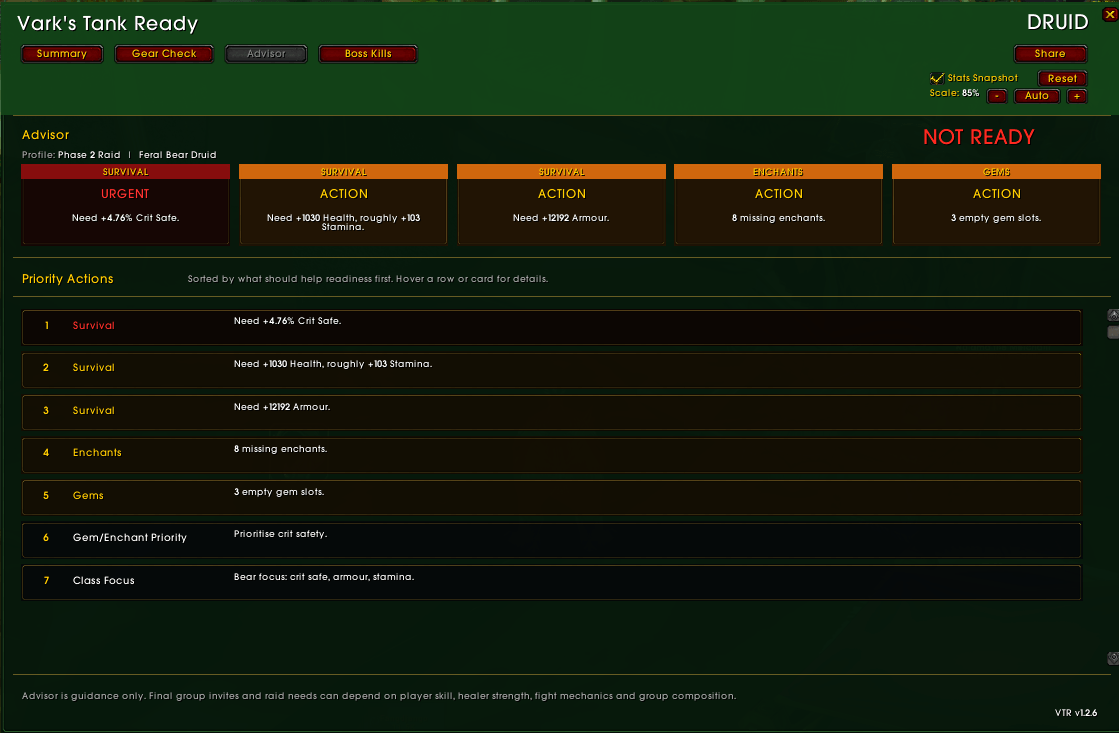
Task: Select priority row 3 Need +12192 Armour
Action: point(552,413)
